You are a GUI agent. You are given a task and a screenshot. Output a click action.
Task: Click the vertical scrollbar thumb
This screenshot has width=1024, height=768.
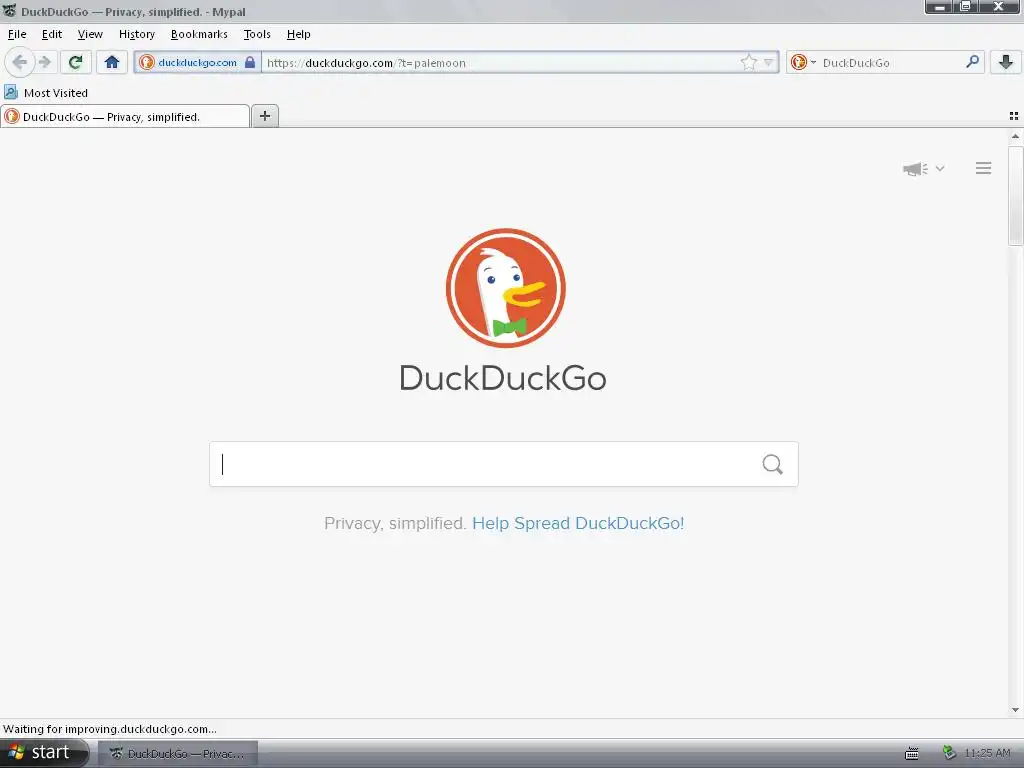point(1015,196)
